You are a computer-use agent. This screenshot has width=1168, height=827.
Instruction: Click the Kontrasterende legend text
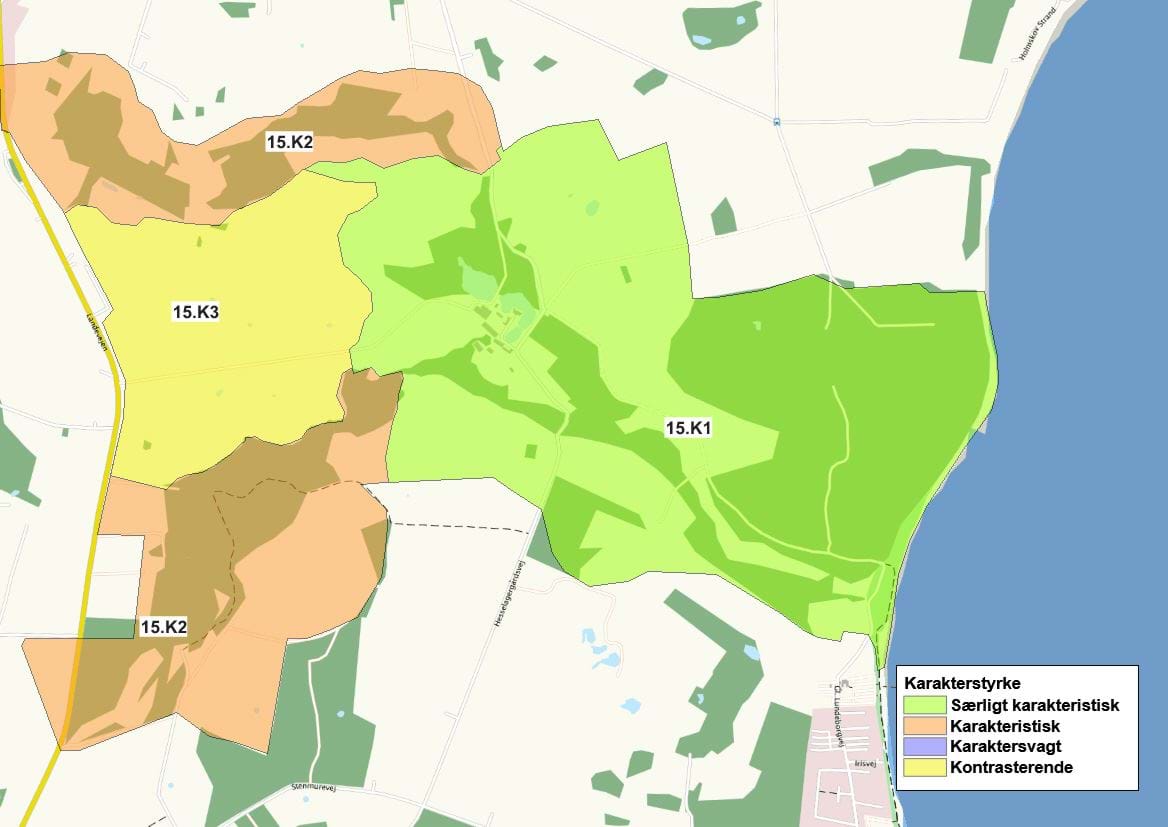pos(1010,767)
